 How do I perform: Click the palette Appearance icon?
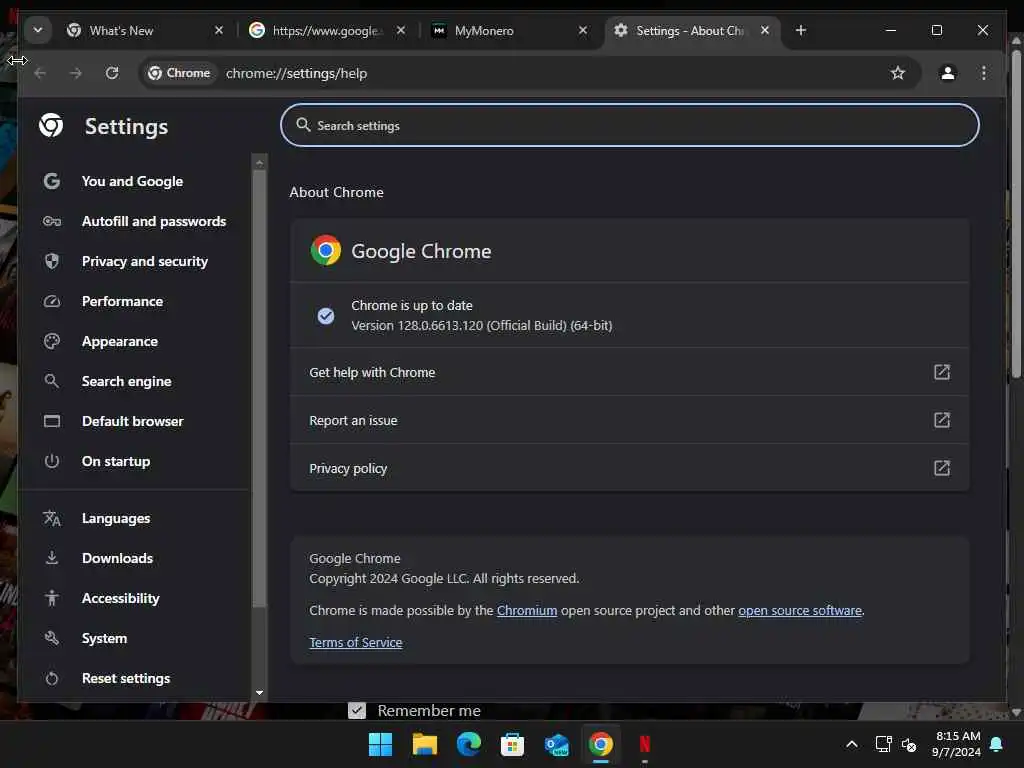(x=52, y=342)
